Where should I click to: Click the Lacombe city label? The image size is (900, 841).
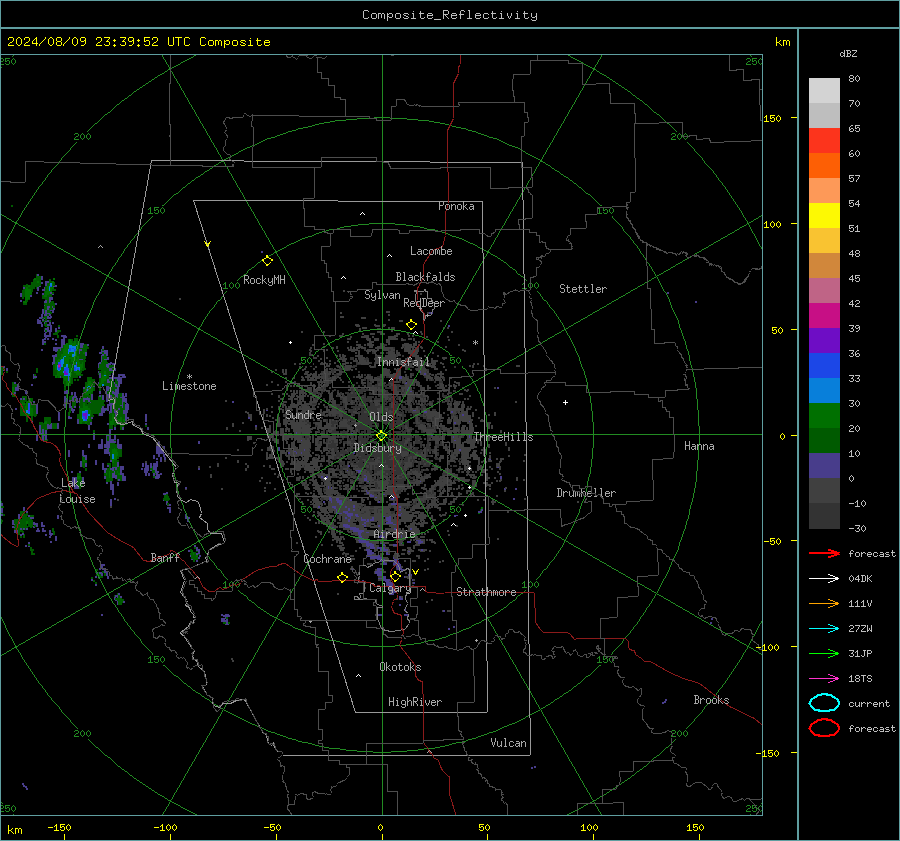click(x=431, y=251)
